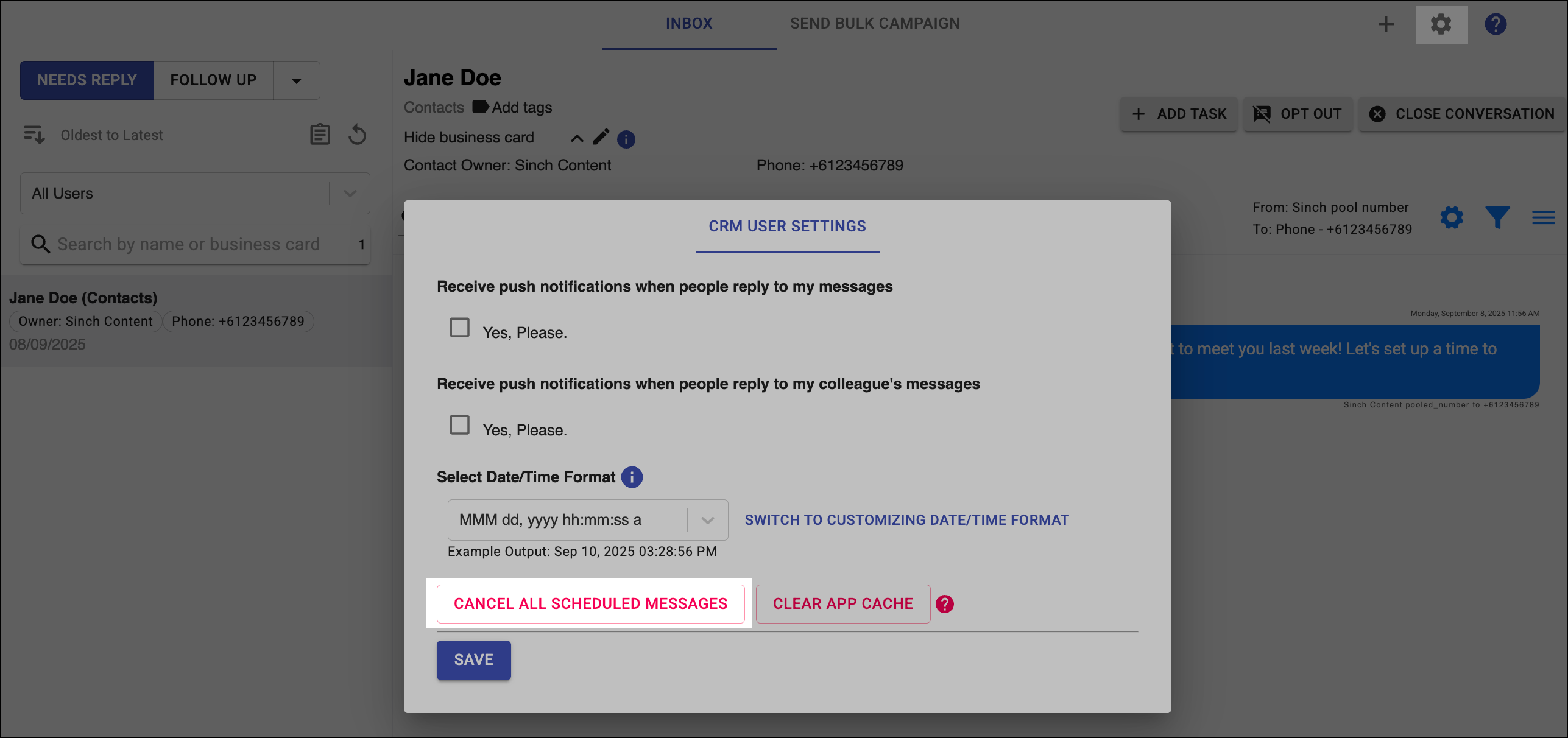Enable push notifications for my messages

pyautogui.click(x=459, y=328)
